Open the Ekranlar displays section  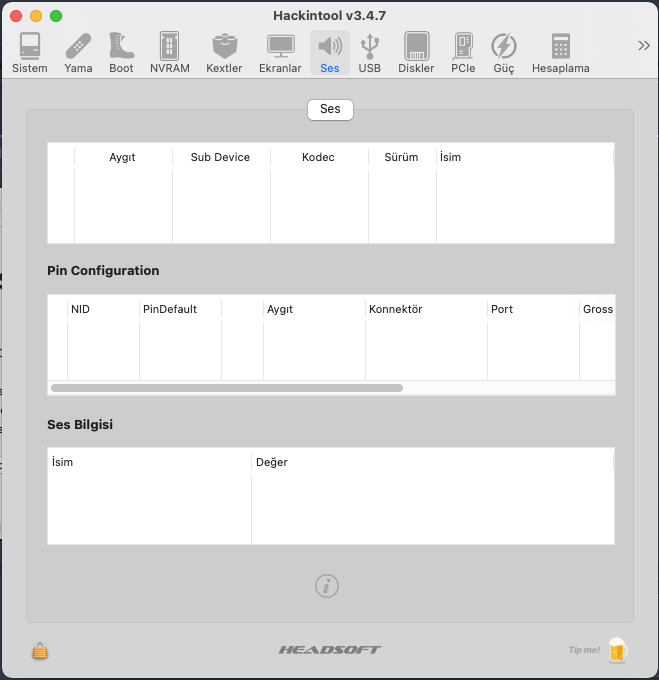pyautogui.click(x=280, y=52)
